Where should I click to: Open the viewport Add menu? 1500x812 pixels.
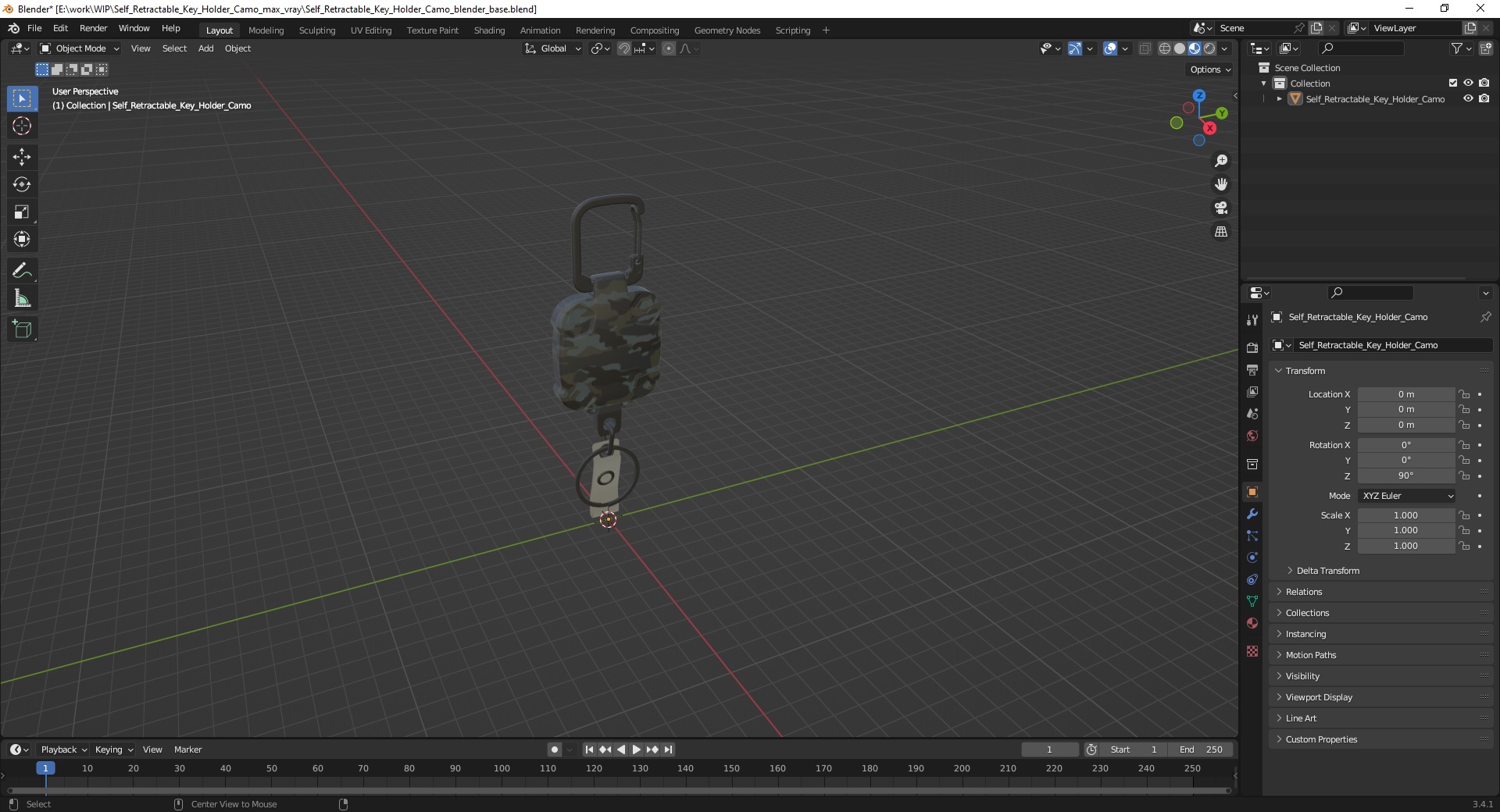tap(205, 48)
